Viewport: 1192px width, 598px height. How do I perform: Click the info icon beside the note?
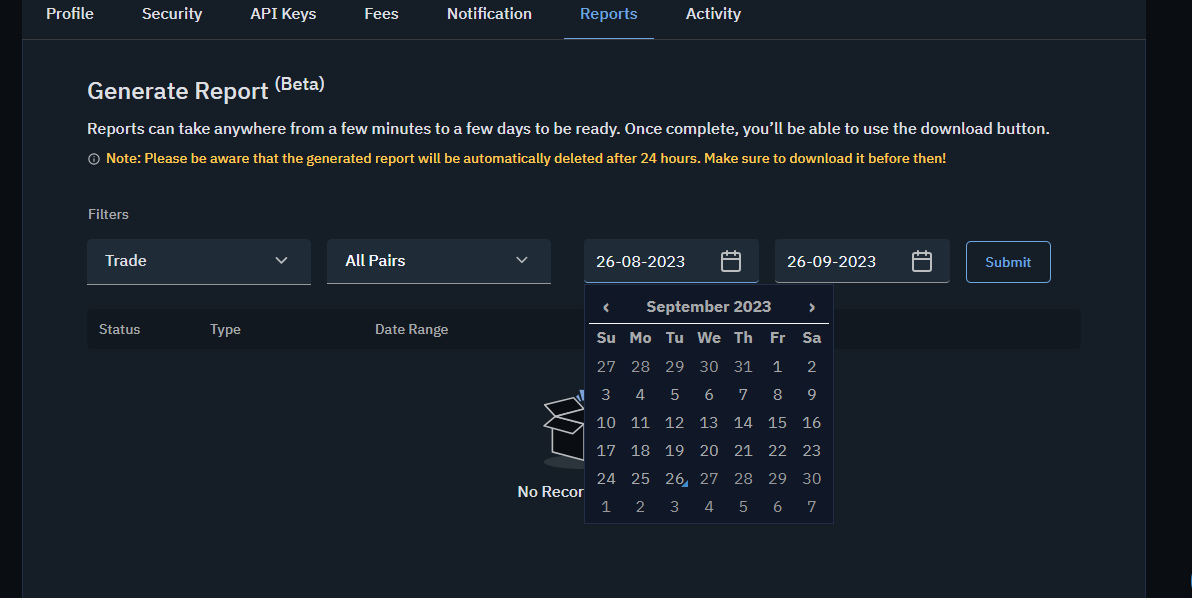coord(94,159)
